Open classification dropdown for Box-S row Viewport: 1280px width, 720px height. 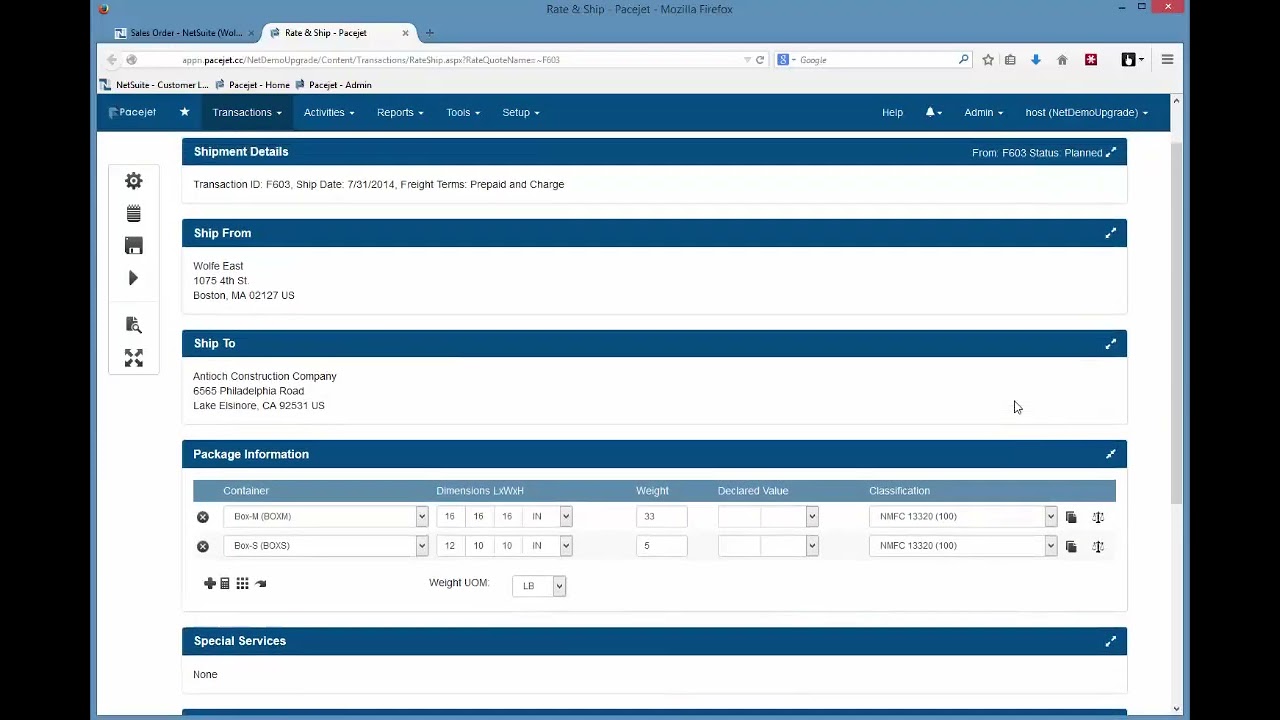pos(963,545)
